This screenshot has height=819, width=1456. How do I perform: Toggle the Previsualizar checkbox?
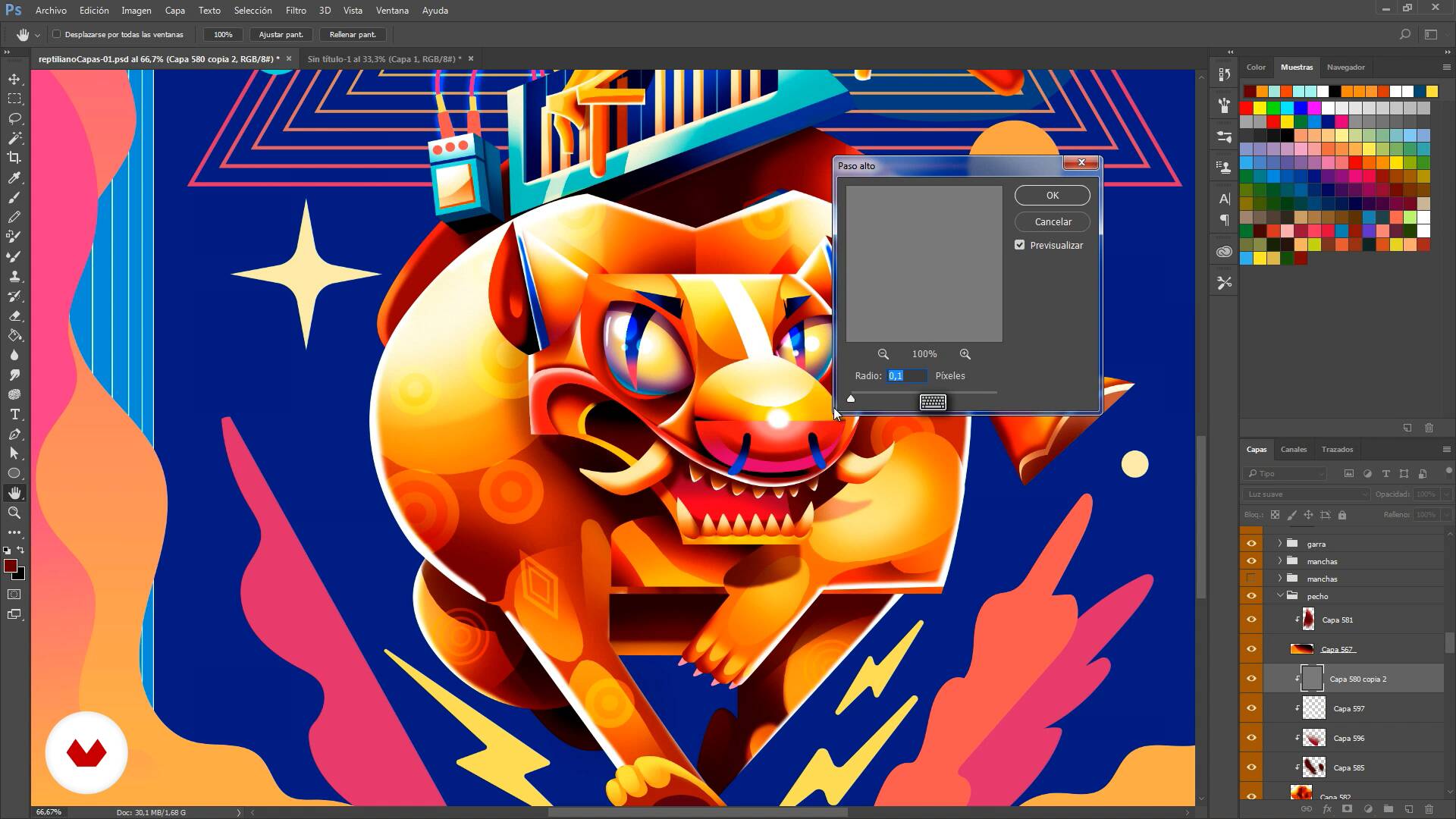coord(1020,245)
